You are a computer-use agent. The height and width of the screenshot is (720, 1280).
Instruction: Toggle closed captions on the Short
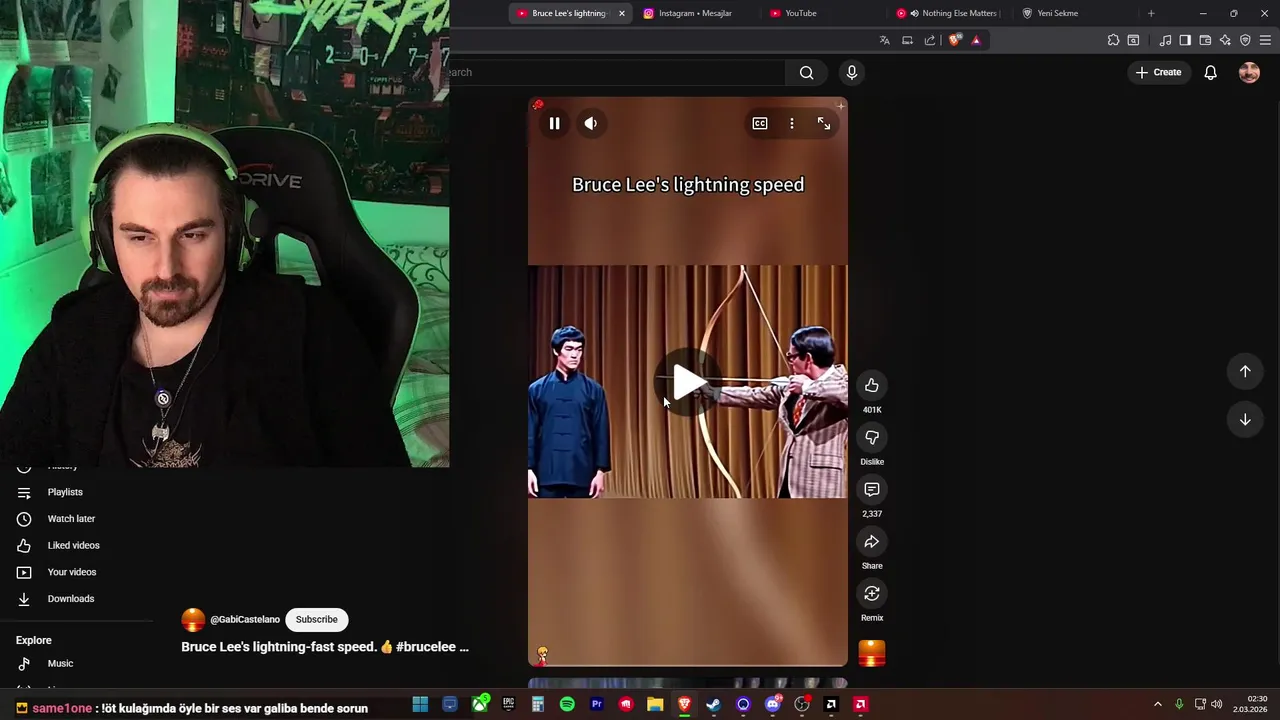tap(760, 123)
